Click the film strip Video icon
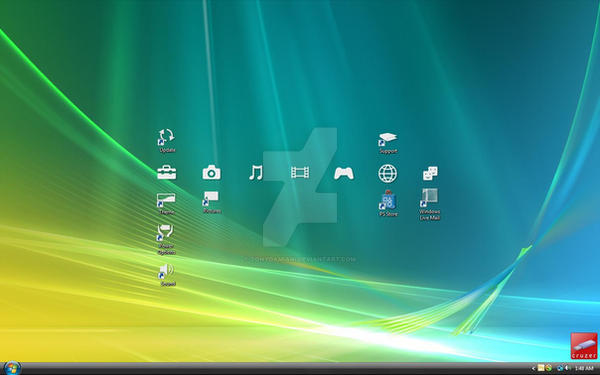The image size is (600, 375). tap(300, 173)
